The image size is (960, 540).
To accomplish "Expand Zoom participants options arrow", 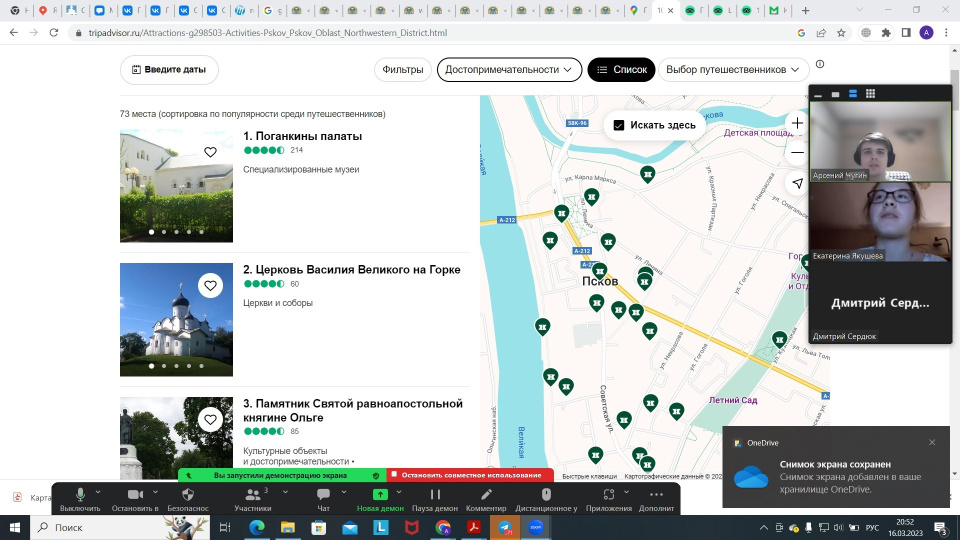I will pos(285,492).
